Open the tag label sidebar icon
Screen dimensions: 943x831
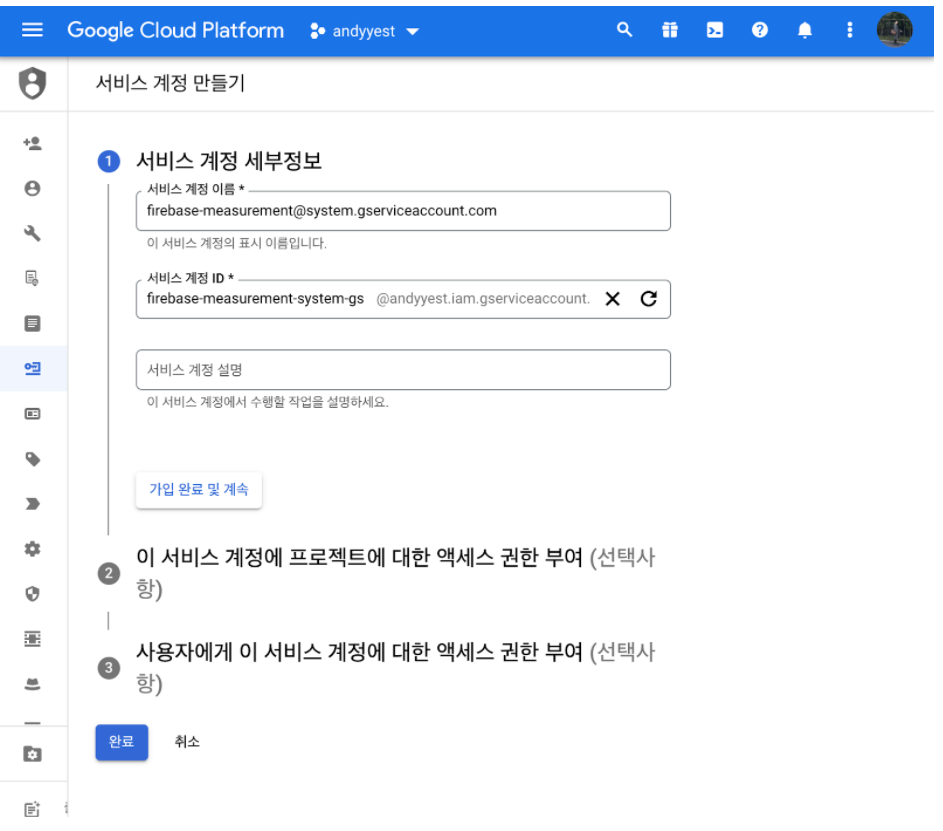point(32,459)
